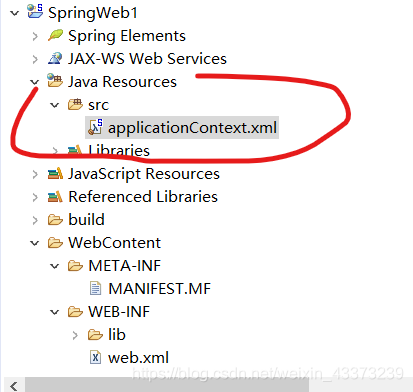Collapse the WebContent folder node
Screen dimensions: 413x392
coord(34,243)
